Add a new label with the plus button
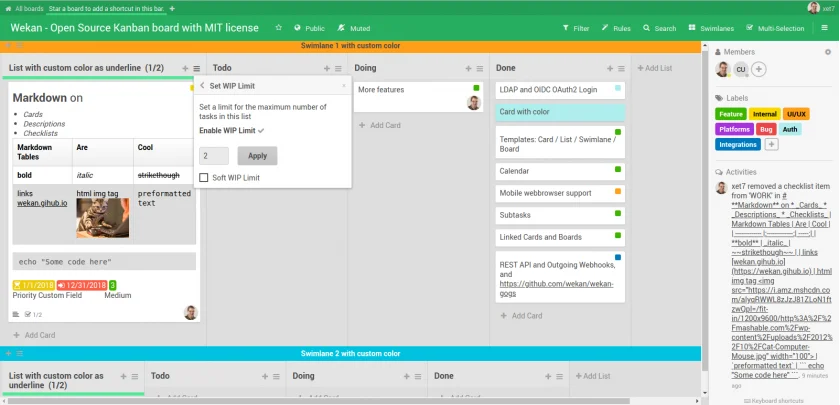840x405 pixels. [x=771, y=145]
